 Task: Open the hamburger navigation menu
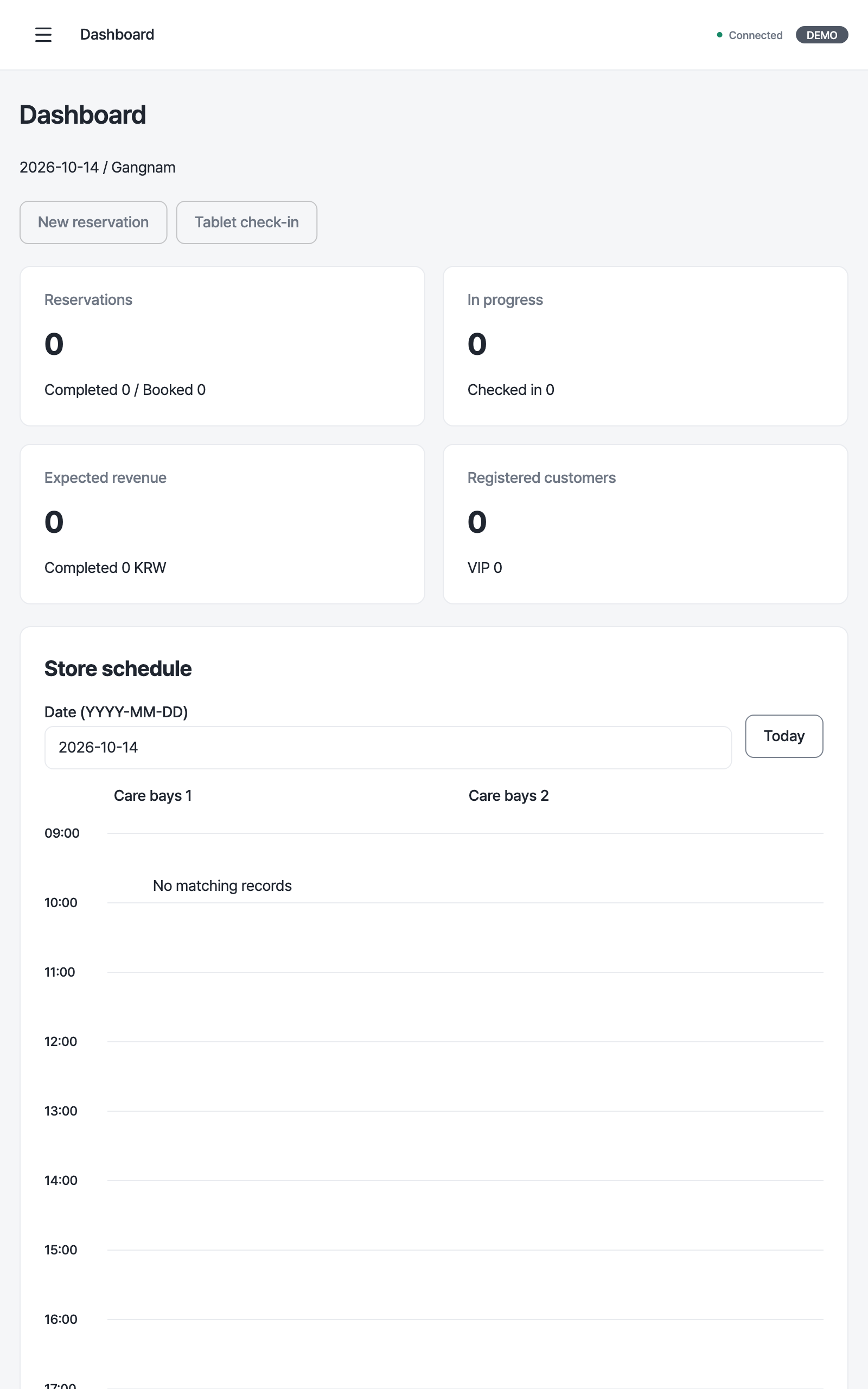tap(43, 34)
